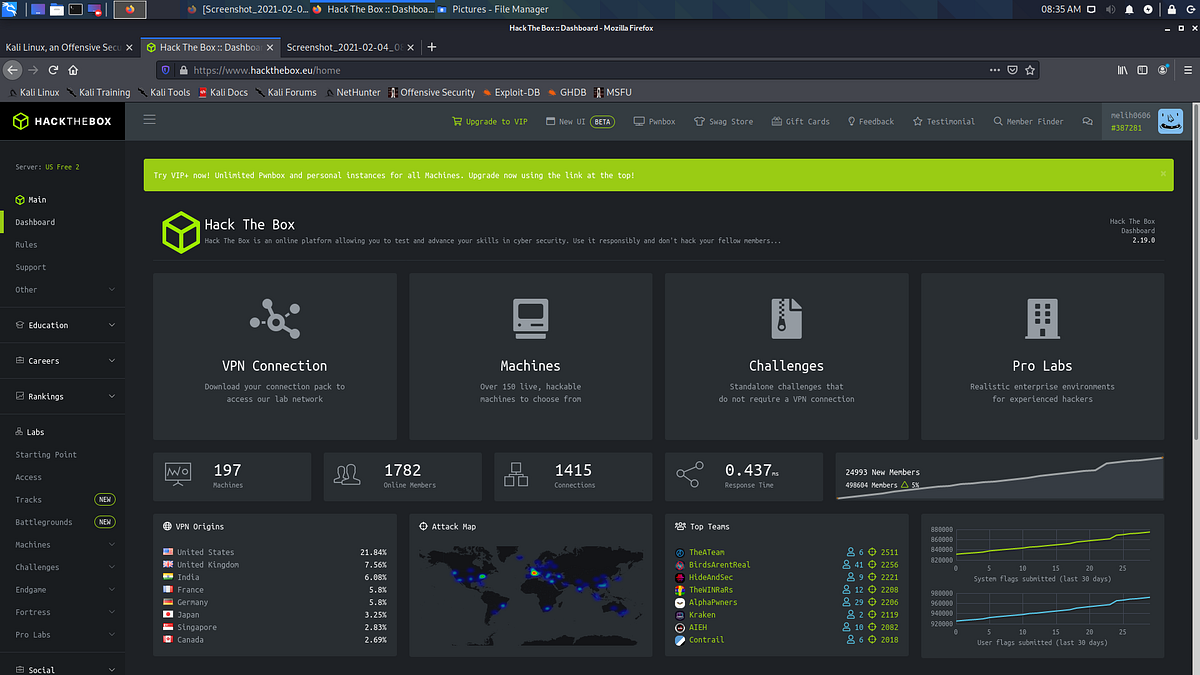Open the Challenges card icon

tap(786, 317)
